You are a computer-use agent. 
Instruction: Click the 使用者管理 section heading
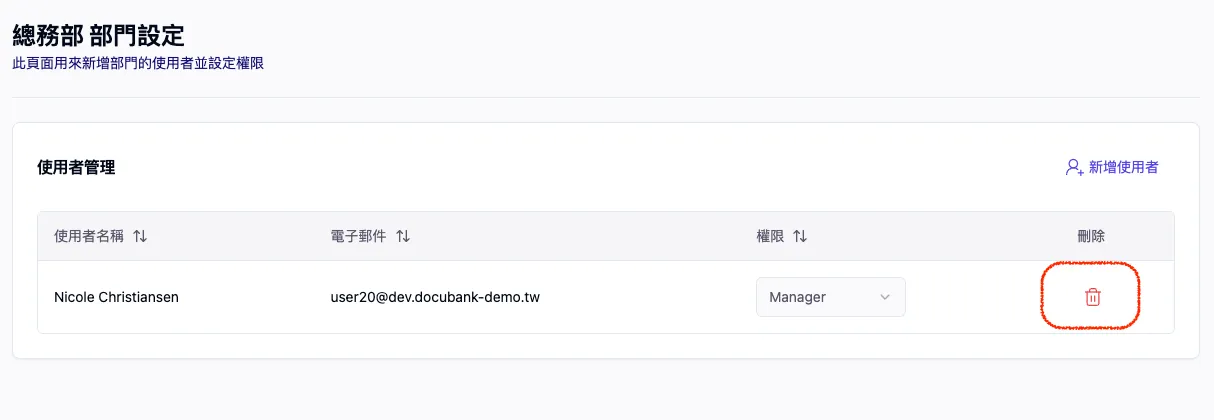76,167
